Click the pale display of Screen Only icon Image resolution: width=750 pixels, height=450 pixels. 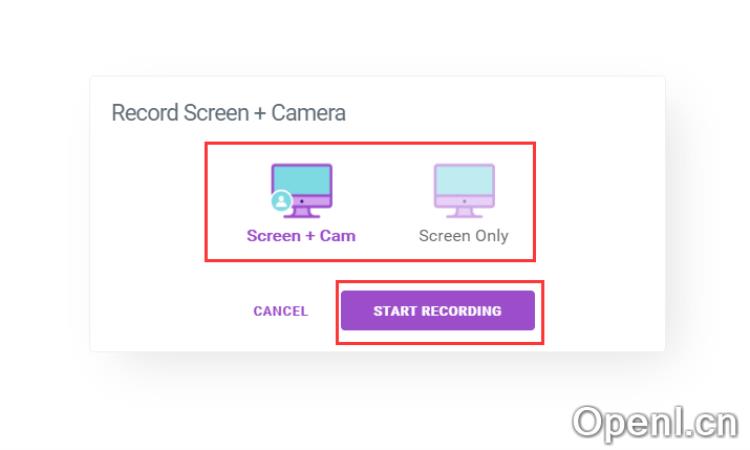(x=464, y=180)
